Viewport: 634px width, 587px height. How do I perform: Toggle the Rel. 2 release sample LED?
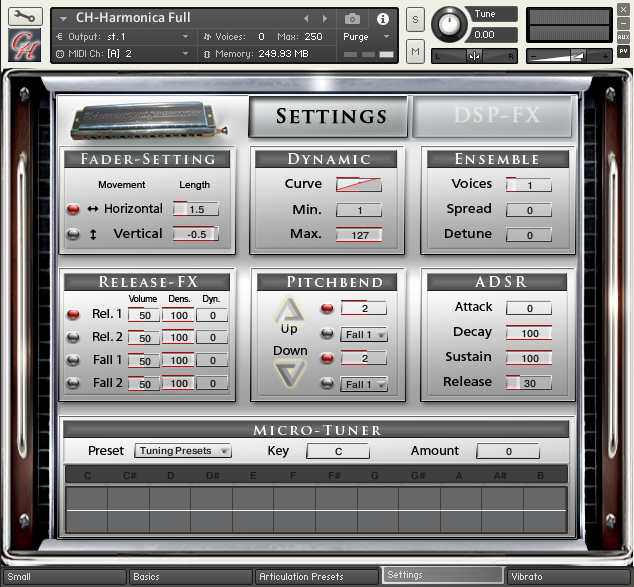(x=73, y=337)
